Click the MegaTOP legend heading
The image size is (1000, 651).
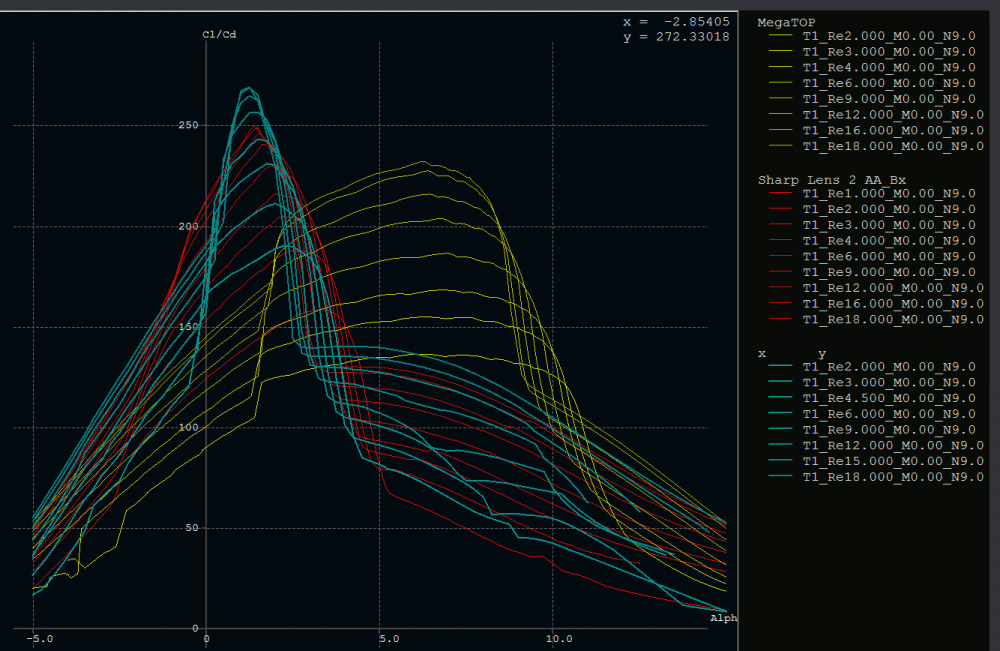pos(785,21)
